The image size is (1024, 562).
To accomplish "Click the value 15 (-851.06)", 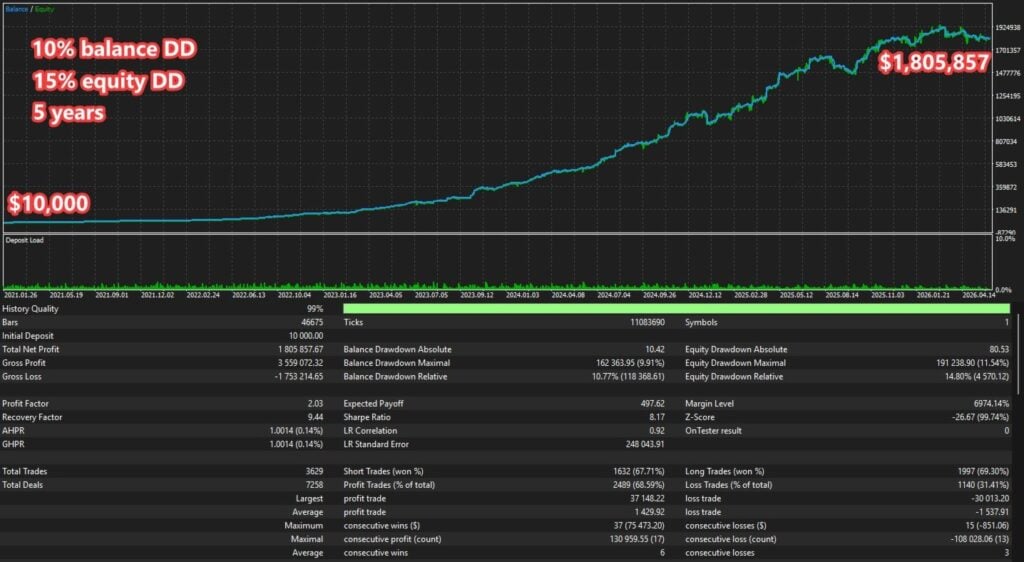I will coord(987,525).
